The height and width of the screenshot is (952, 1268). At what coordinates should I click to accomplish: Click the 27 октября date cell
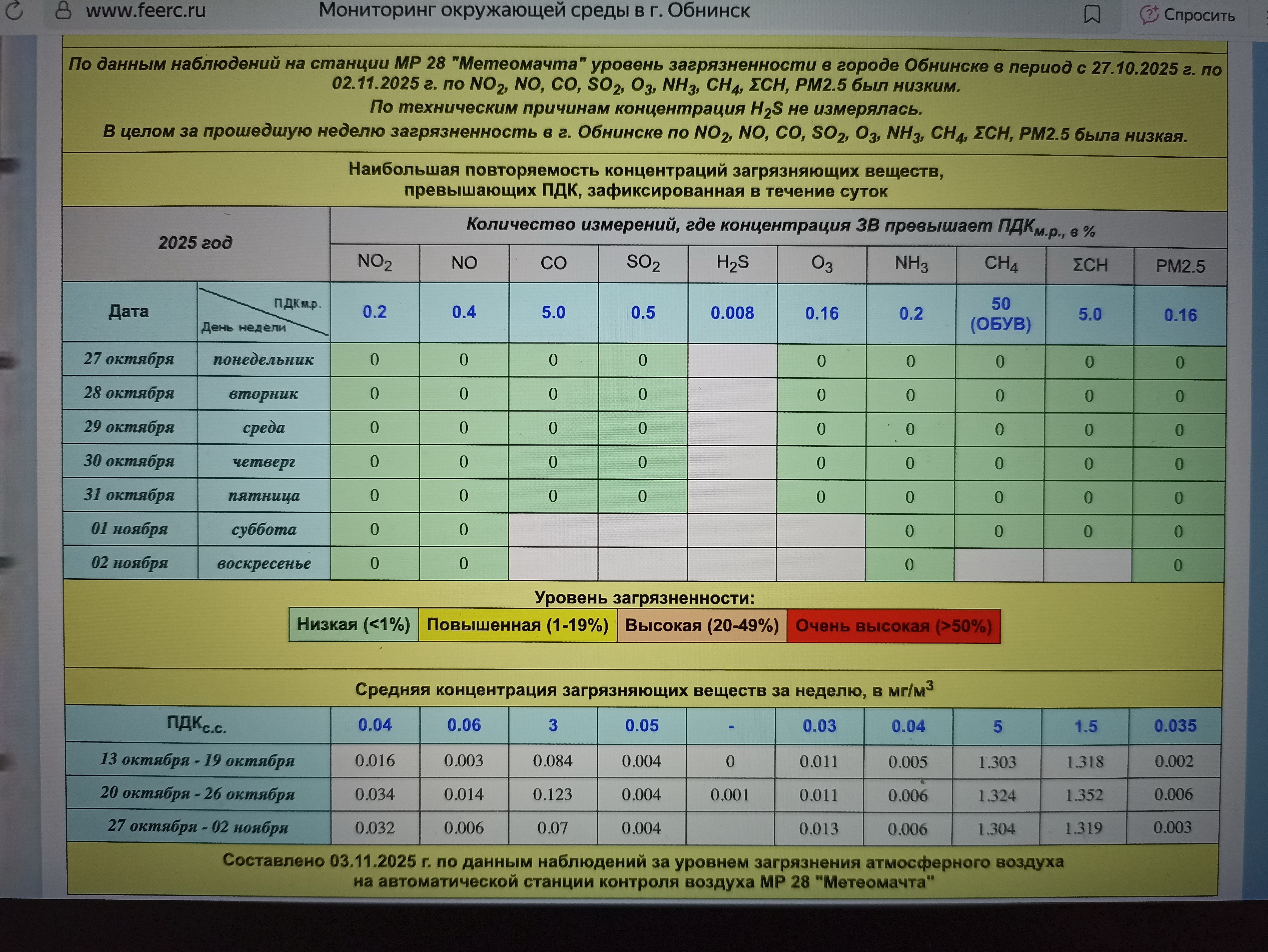click(129, 359)
